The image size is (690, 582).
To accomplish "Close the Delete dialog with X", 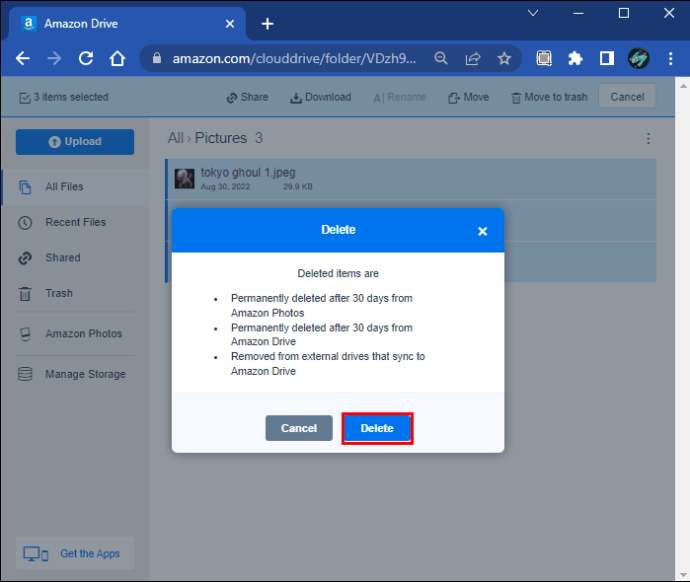I will tap(482, 231).
